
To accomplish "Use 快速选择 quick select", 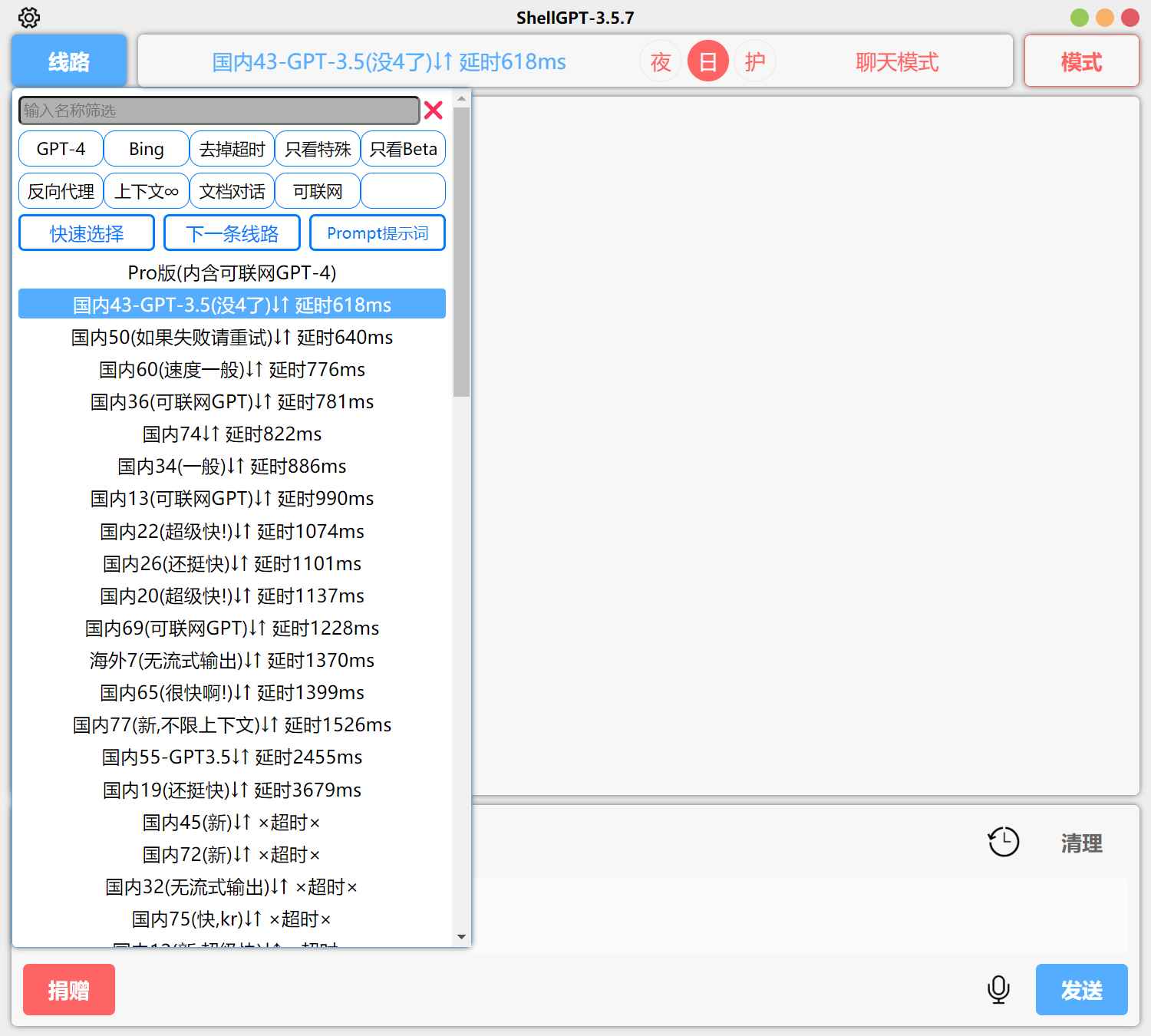I will pyautogui.click(x=86, y=232).
